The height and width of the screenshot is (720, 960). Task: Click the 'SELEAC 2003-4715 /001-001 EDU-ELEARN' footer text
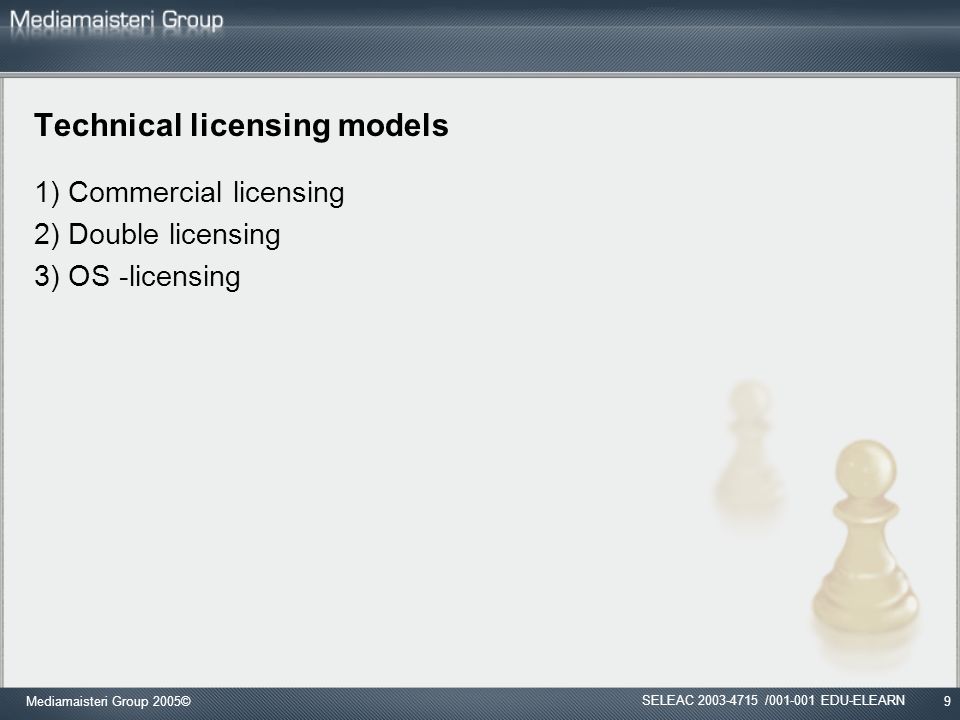(773, 700)
